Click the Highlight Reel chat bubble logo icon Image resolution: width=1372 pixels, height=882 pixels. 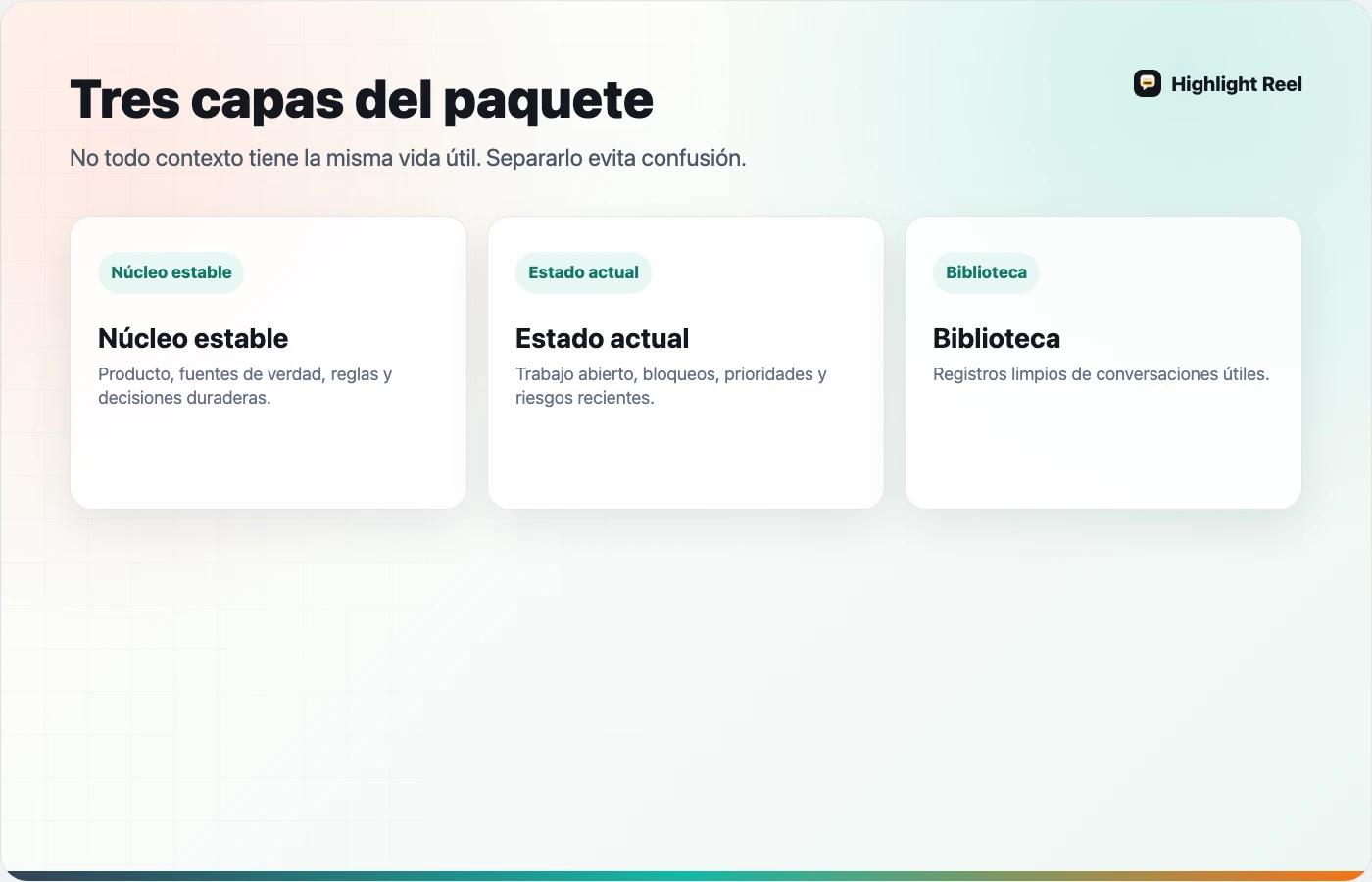(1148, 83)
